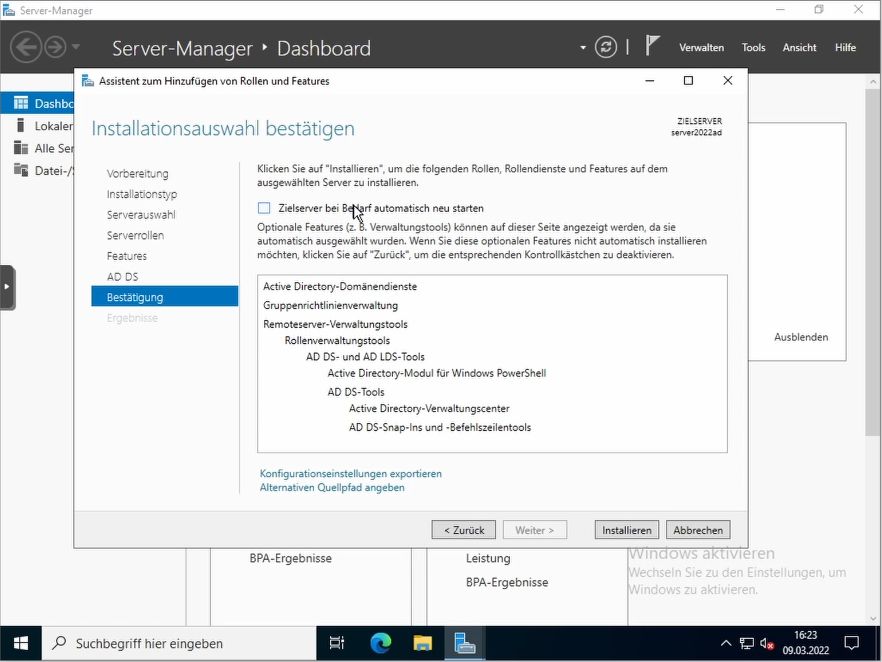
Task: Click the Server-Manager back navigation arrow
Action: tap(26, 47)
